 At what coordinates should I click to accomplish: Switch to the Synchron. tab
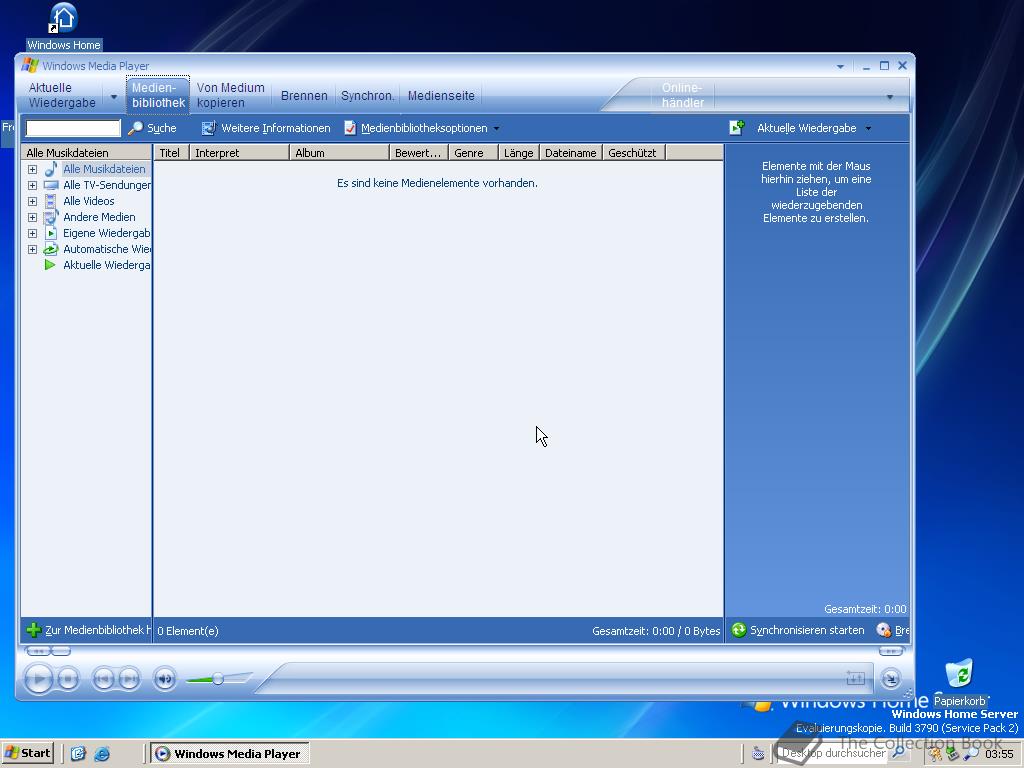coord(368,95)
